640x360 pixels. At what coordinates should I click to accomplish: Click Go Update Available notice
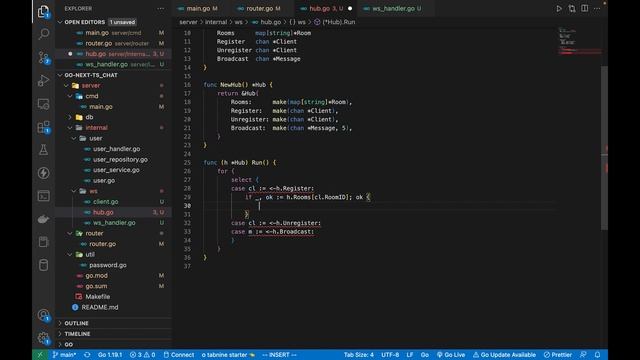point(504,355)
